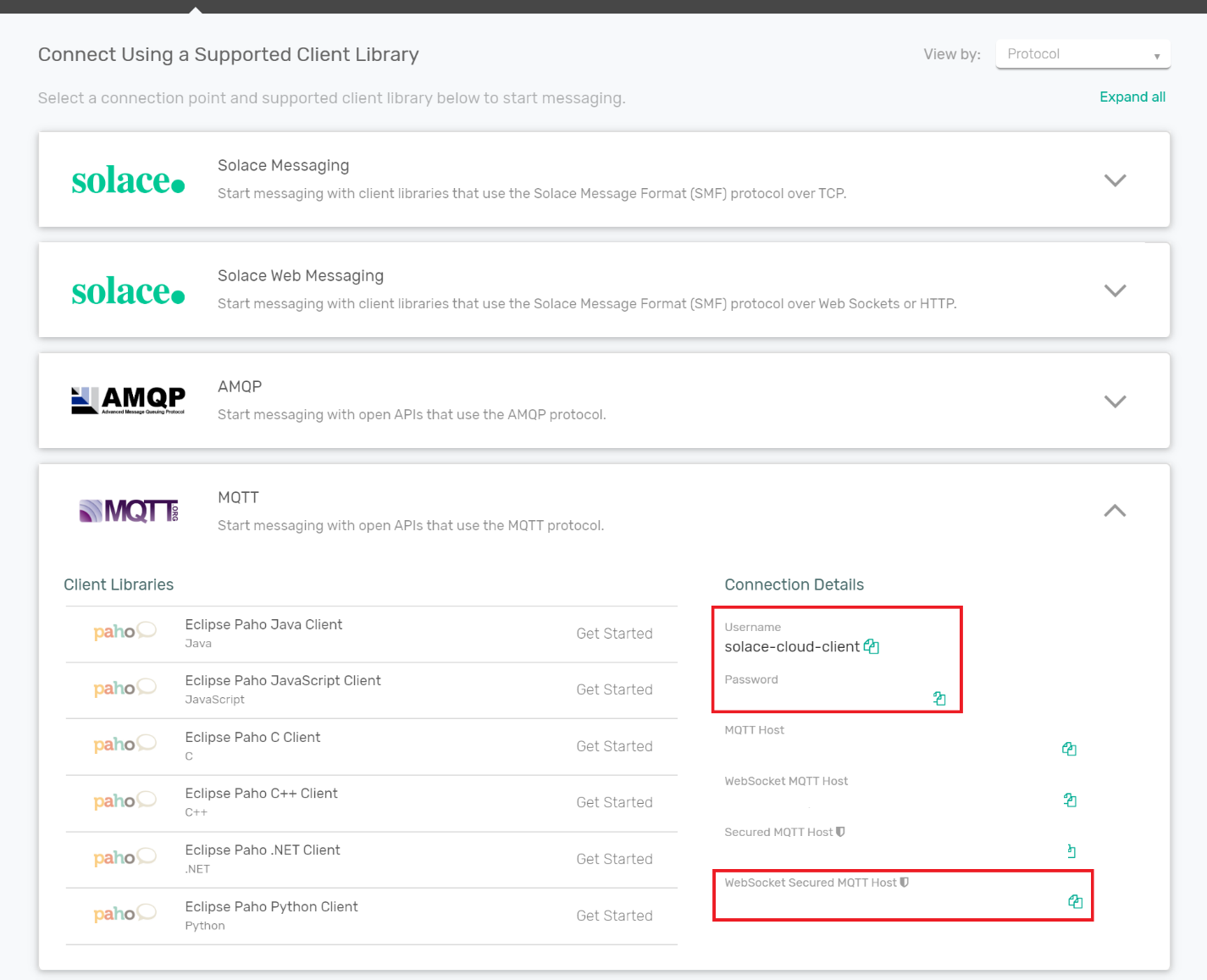Click the paho icon for Python Client
The image size is (1207, 980).
coord(125,913)
